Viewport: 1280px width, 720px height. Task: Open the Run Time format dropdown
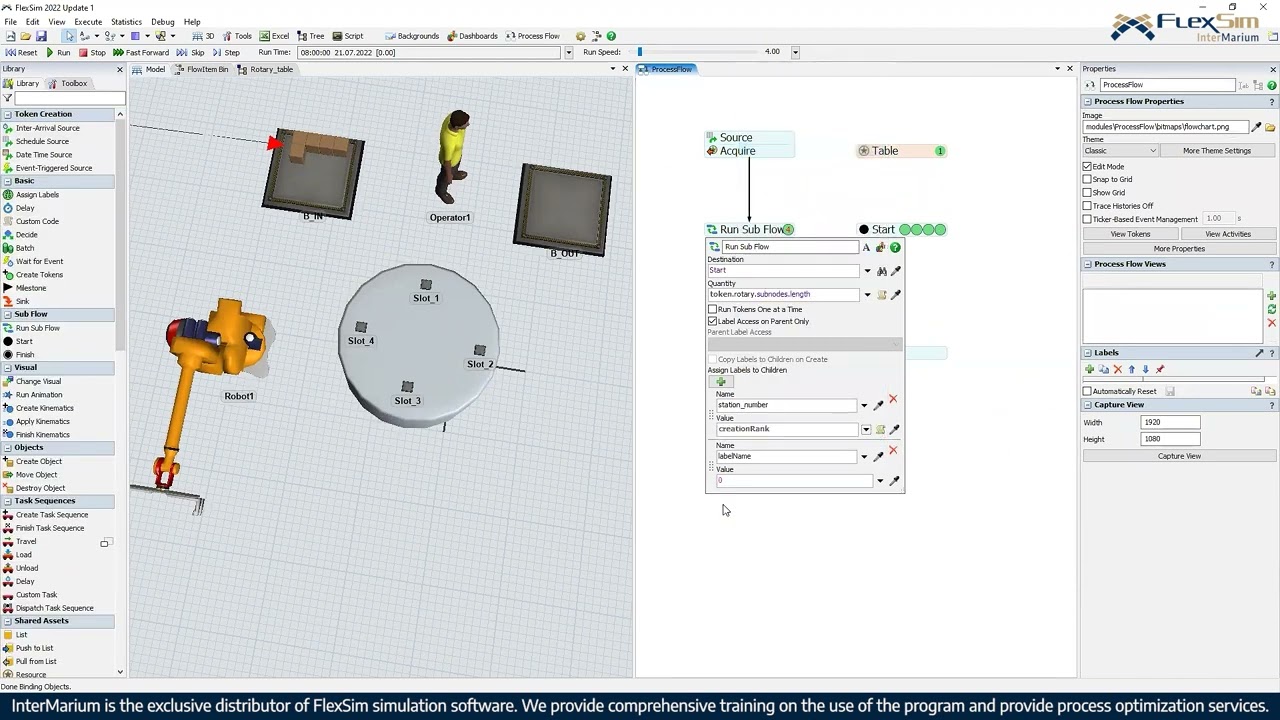pyautogui.click(x=569, y=52)
